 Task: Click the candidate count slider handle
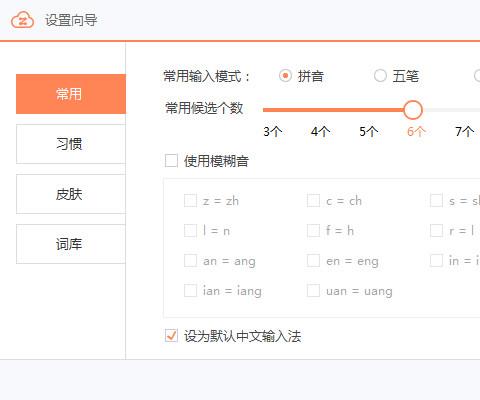point(413,110)
